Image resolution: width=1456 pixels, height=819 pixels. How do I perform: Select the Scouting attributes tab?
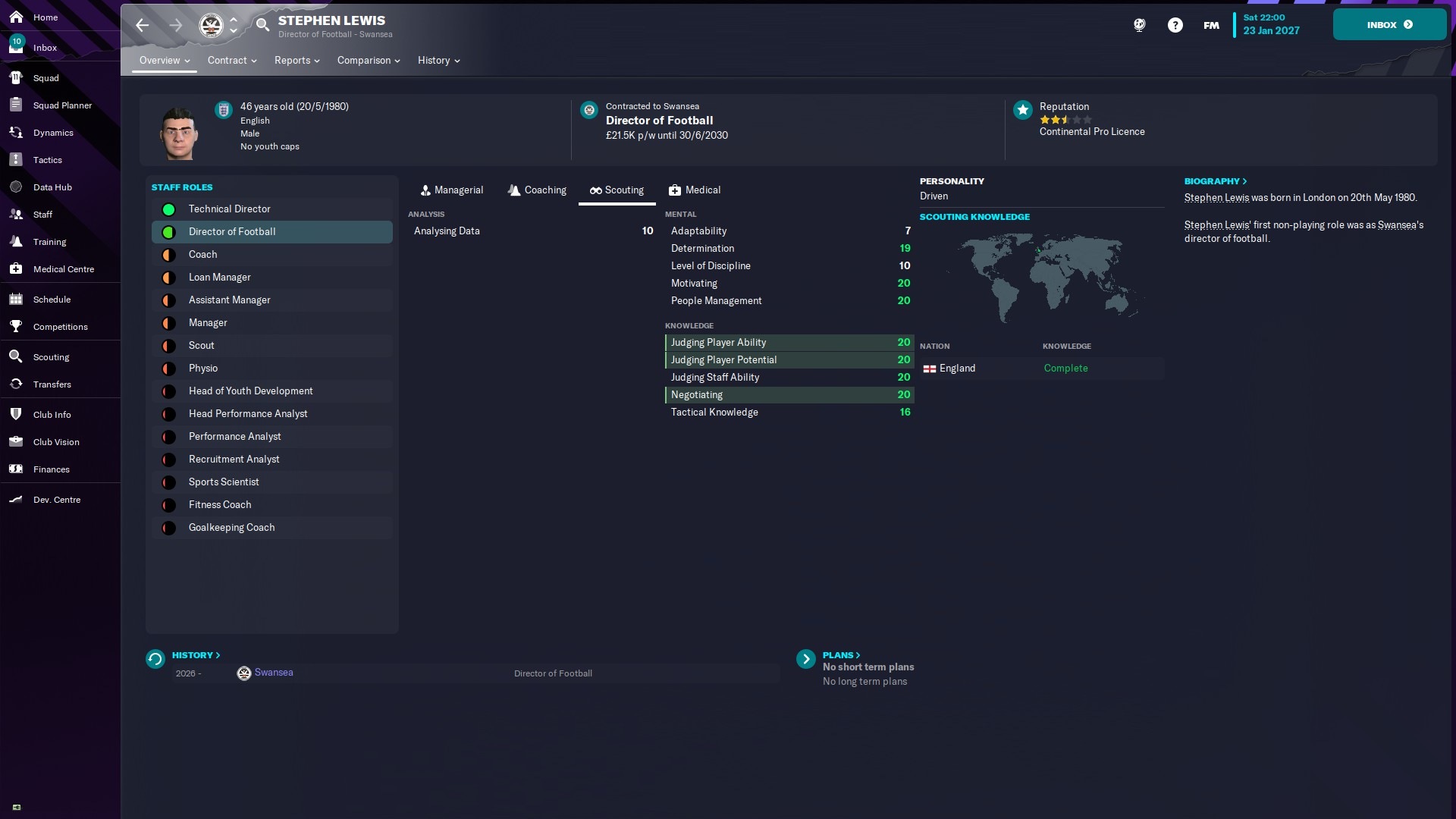617,190
